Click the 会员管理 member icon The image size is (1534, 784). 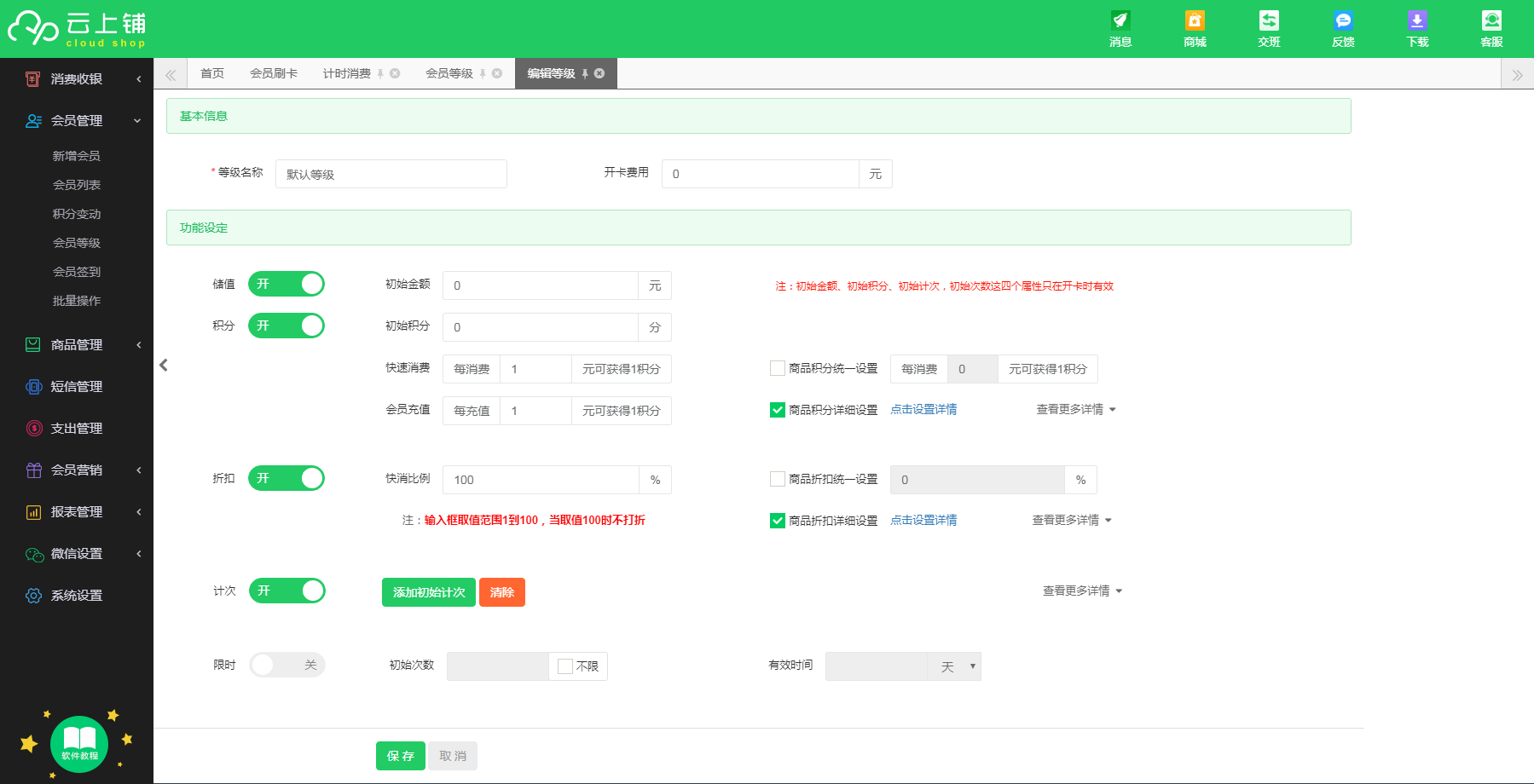pyautogui.click(x=33, y=121)
